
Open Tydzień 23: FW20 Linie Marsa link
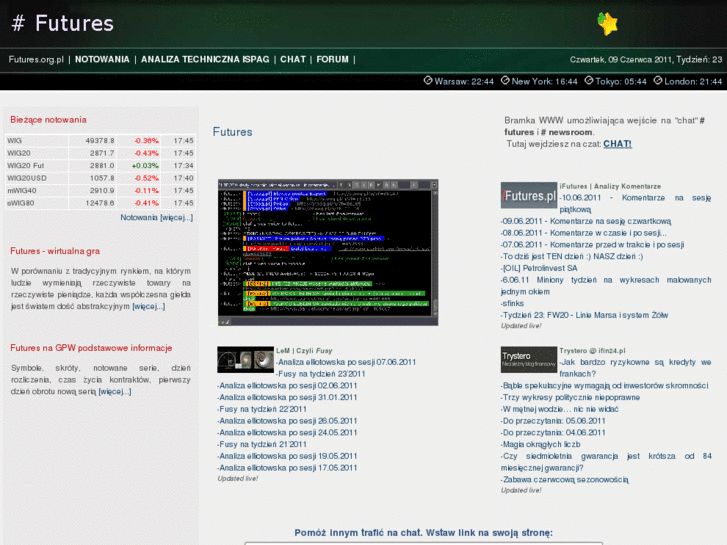(585, 315)
